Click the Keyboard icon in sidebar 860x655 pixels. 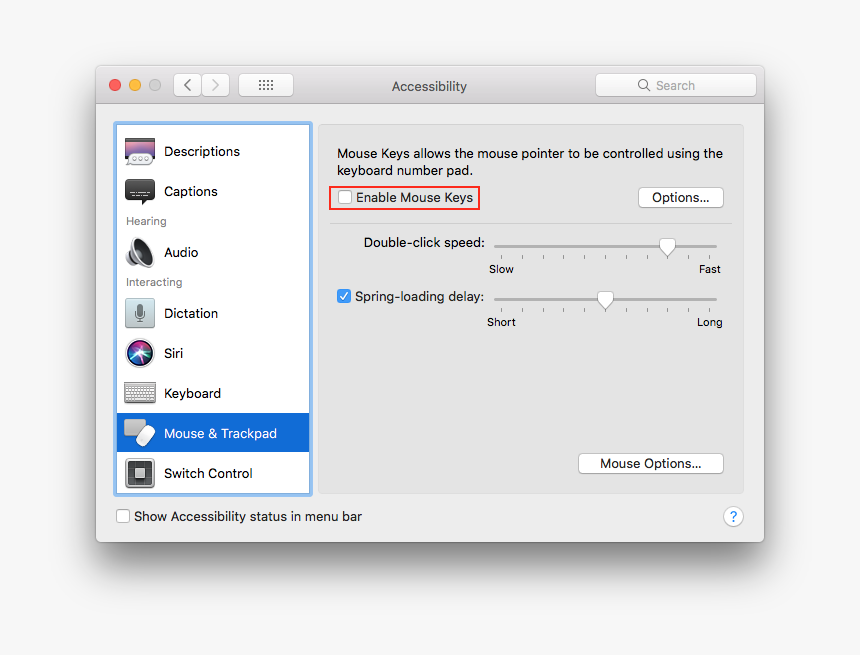[x=140, y=393]
